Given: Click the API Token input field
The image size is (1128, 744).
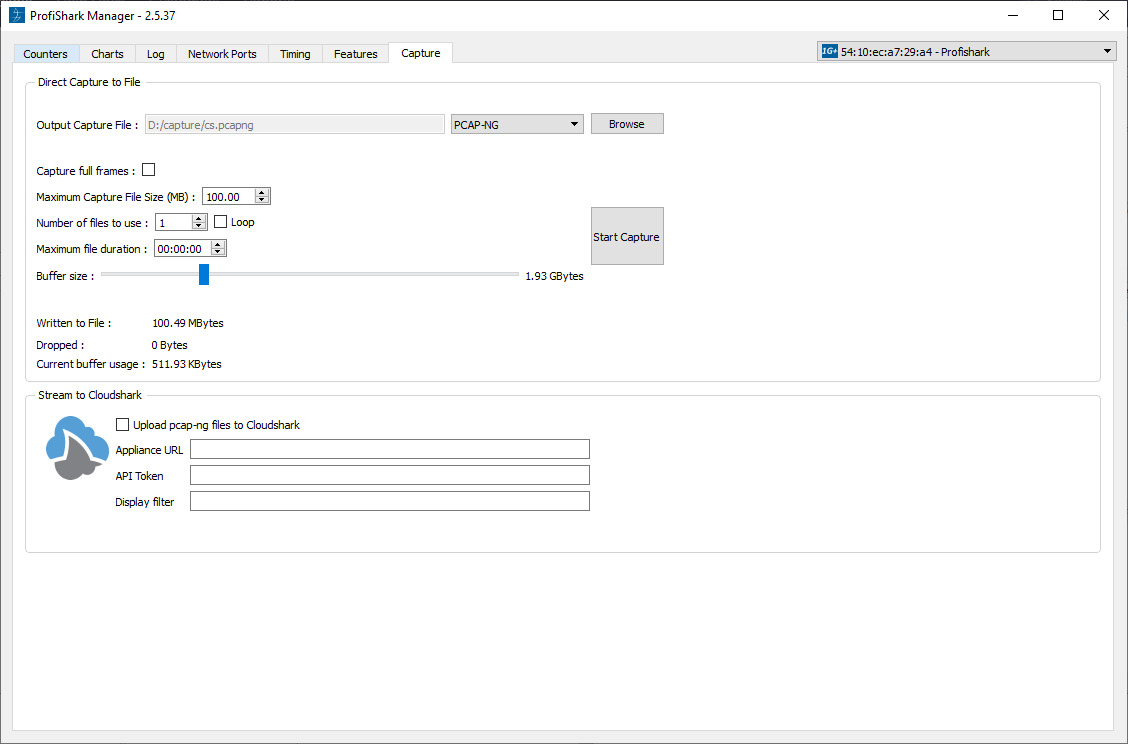Looking at the screenshot, I should pos(390,475).
